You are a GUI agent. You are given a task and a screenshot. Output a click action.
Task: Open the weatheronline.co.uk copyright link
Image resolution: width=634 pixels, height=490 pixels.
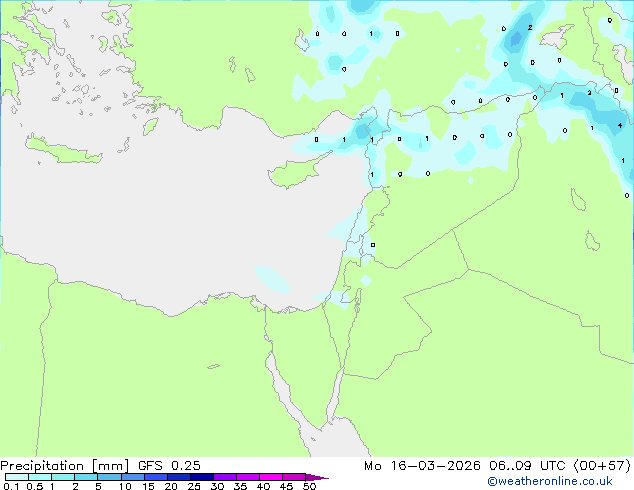point(550,481)
